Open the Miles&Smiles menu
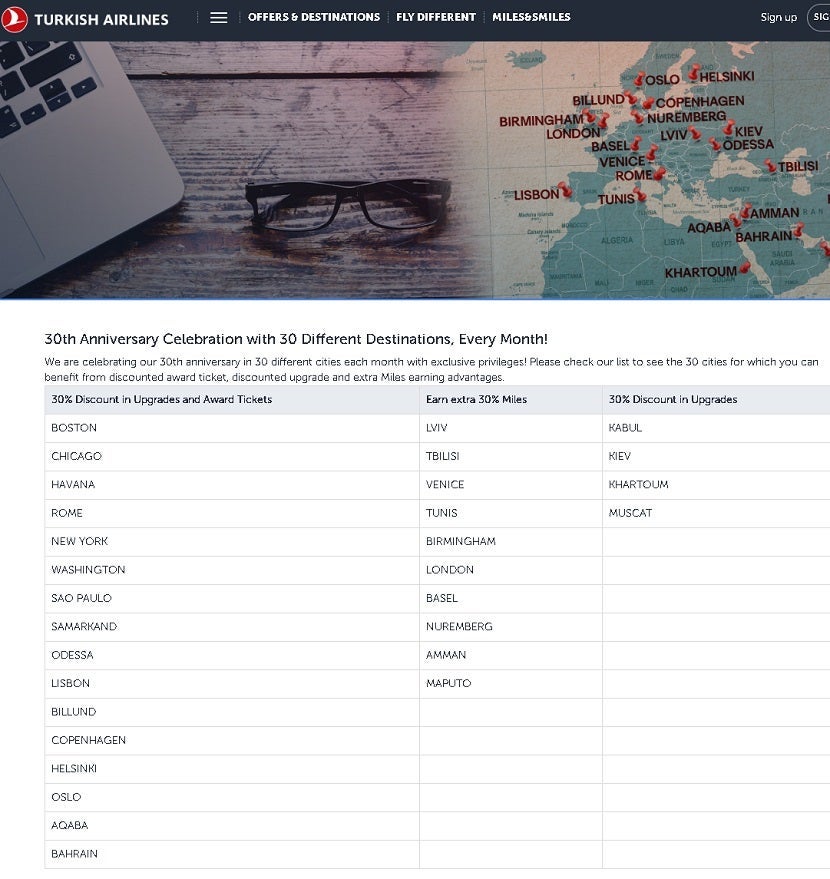 click(531, 17)
